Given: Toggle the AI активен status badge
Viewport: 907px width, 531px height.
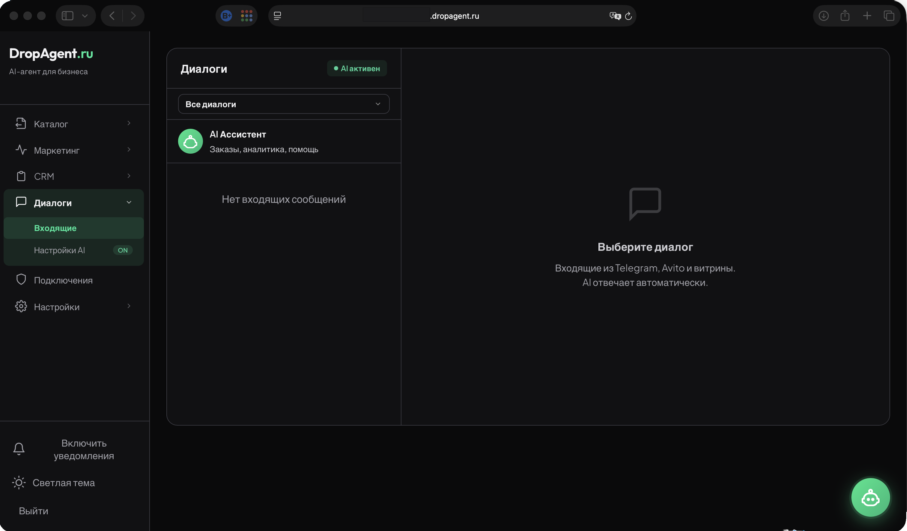Looking at the screenshot, I should (x=357, y=69).
